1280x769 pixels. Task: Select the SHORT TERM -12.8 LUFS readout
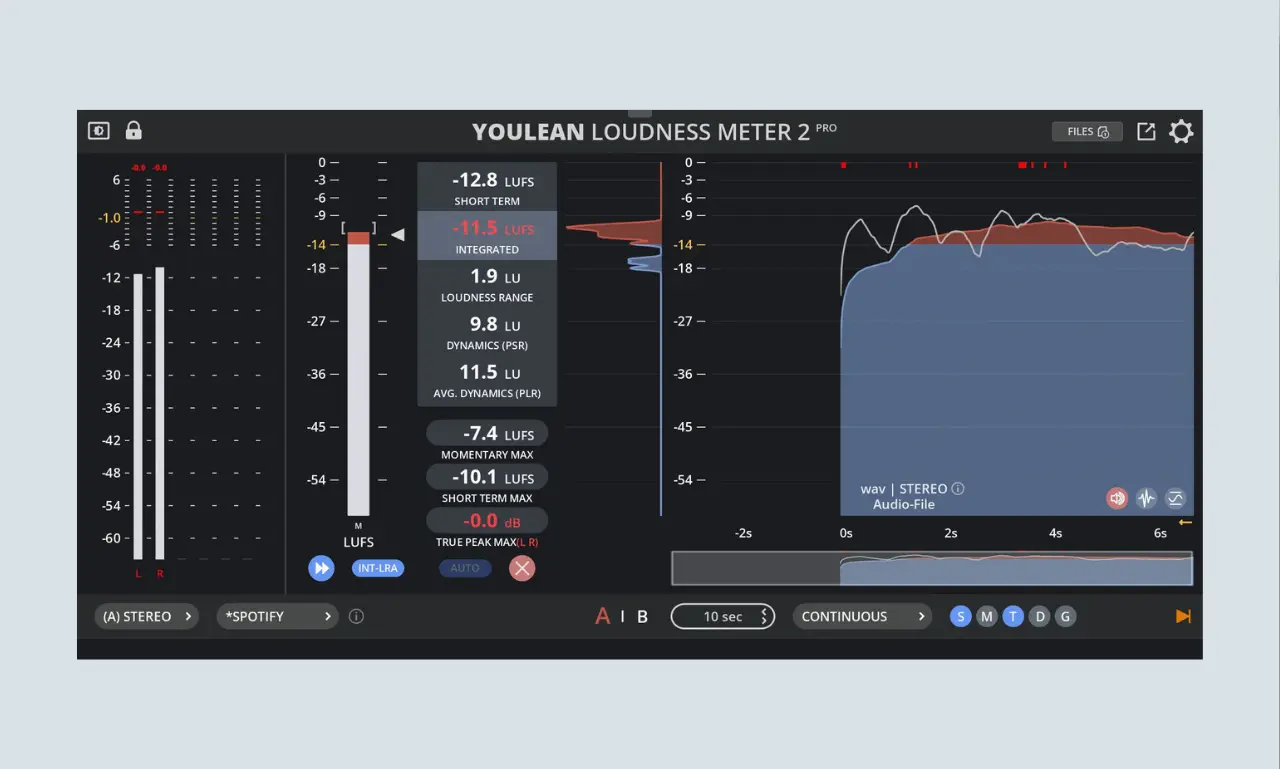(487, 187)
